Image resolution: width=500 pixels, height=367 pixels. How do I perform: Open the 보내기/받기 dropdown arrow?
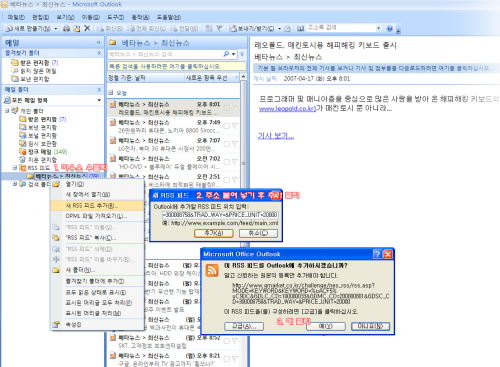point(280,29)
